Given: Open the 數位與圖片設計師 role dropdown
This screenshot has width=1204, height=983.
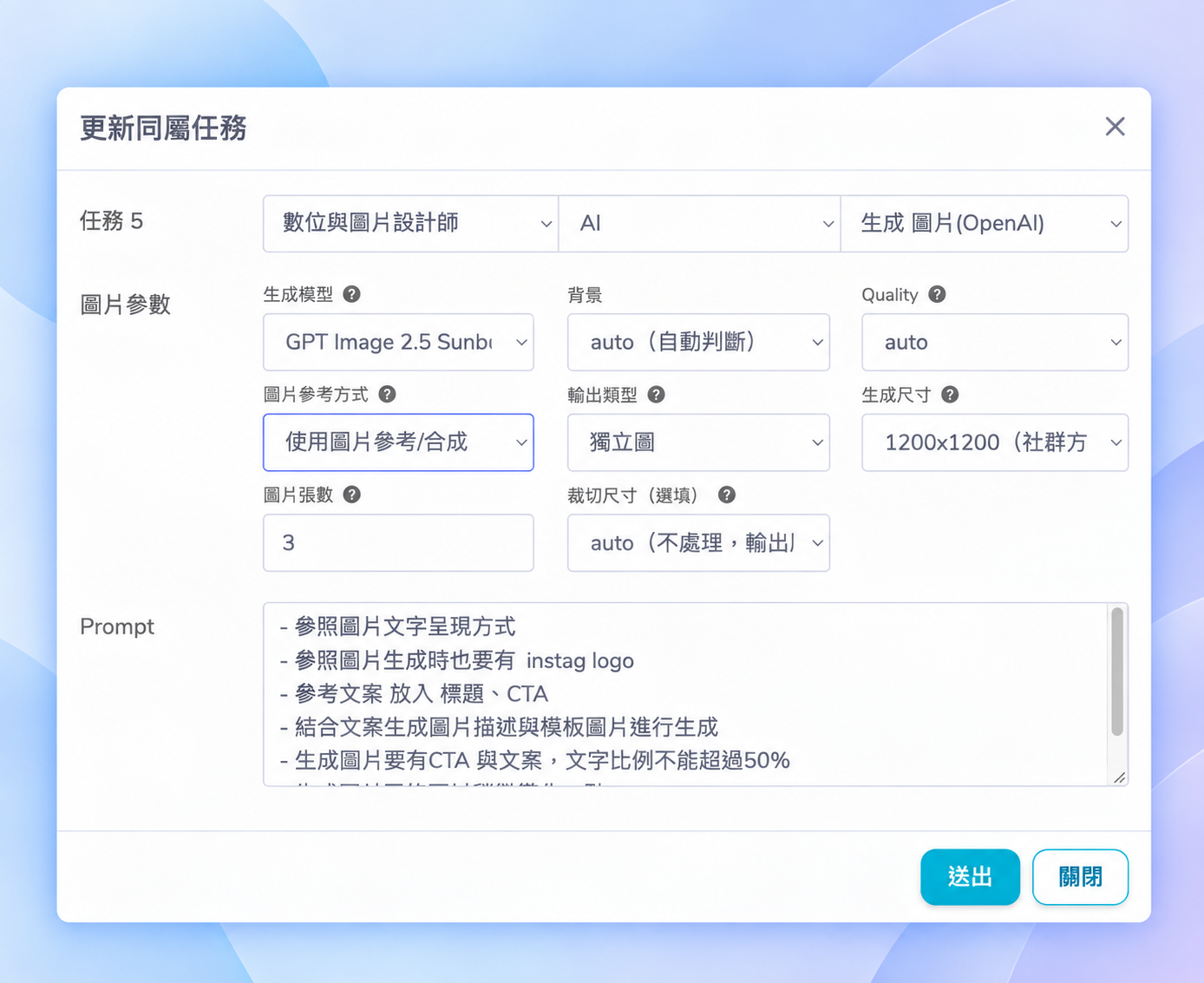Looking at the screenshot, I should click(x=410, y=224).
